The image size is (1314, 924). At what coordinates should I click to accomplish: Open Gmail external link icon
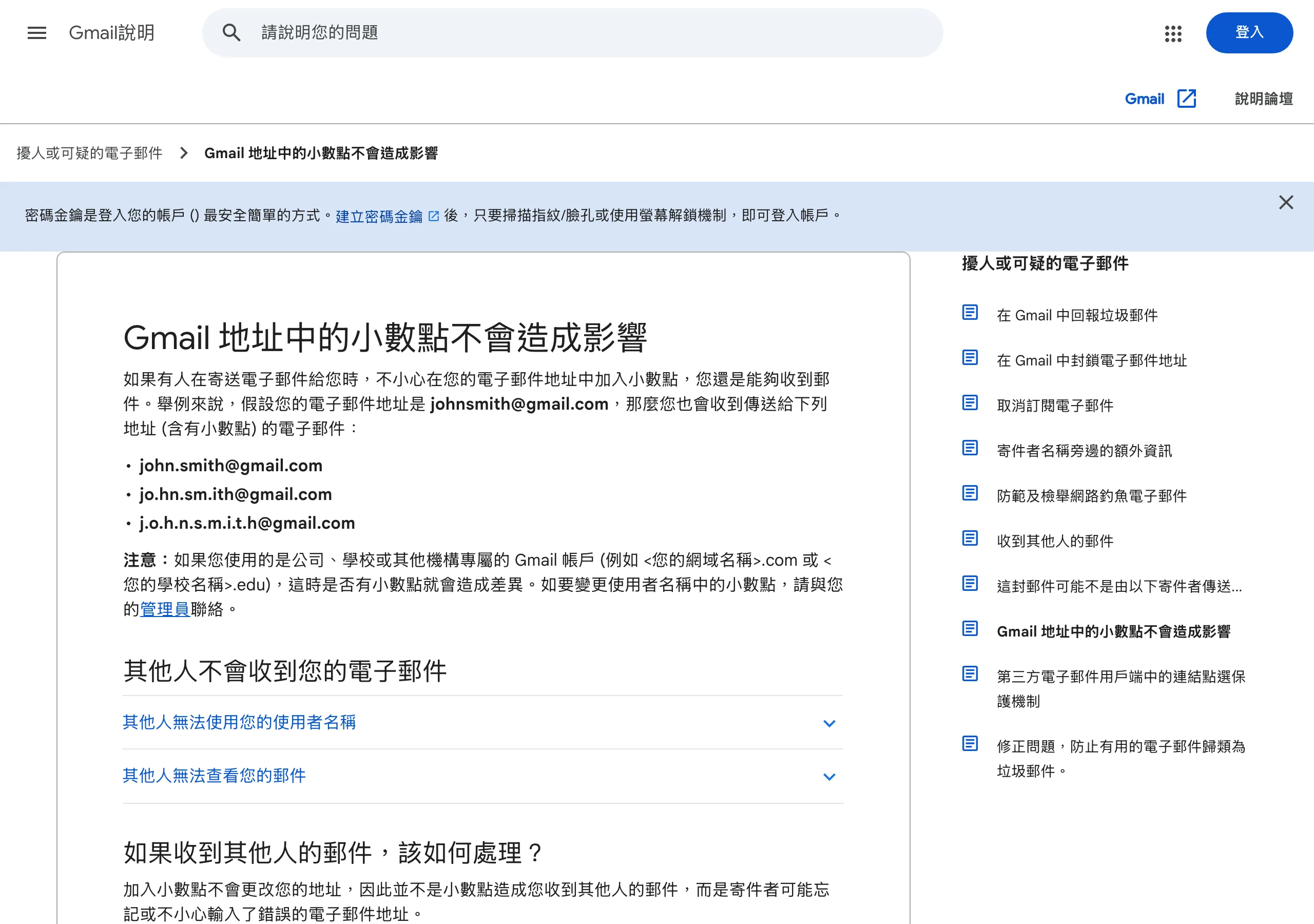pos(1186,99)
